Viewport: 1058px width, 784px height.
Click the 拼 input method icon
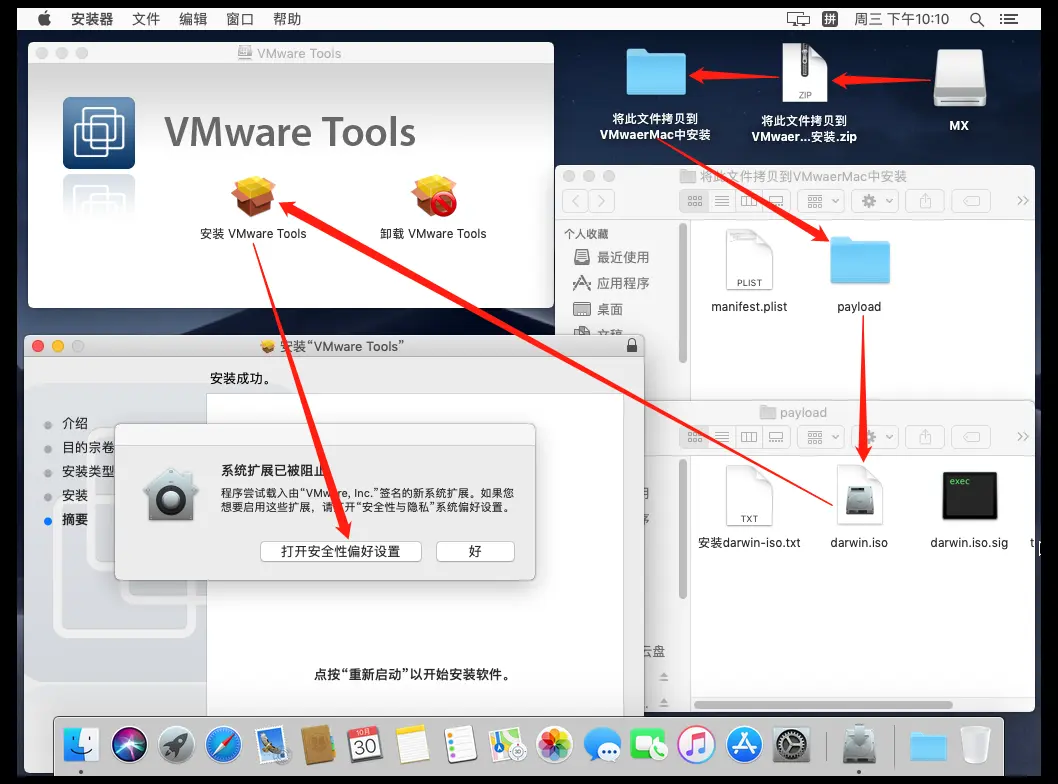830,19
